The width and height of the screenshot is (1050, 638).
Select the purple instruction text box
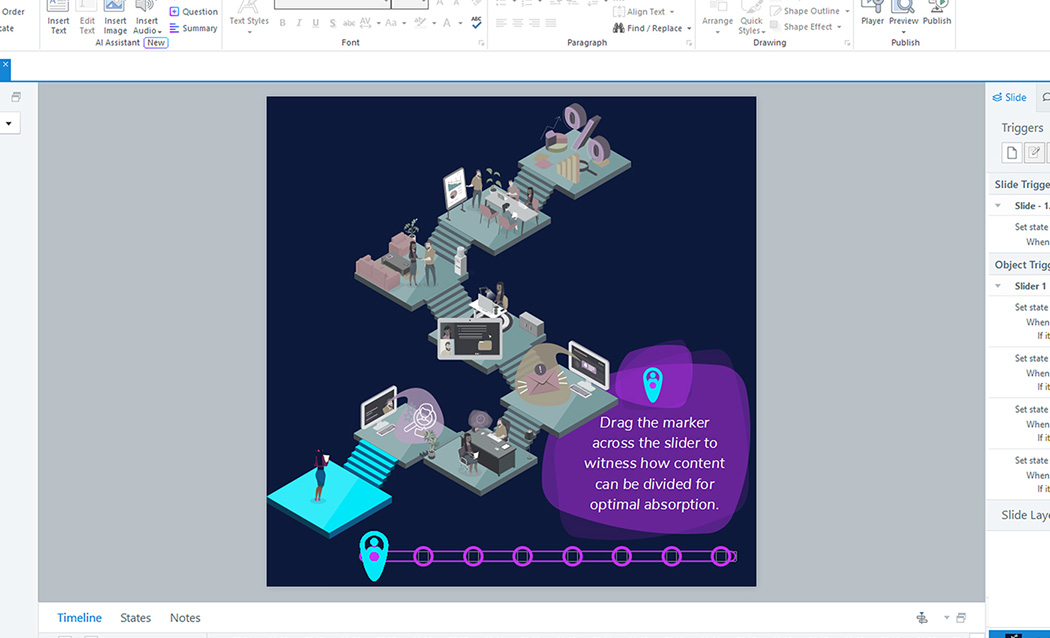654,463
